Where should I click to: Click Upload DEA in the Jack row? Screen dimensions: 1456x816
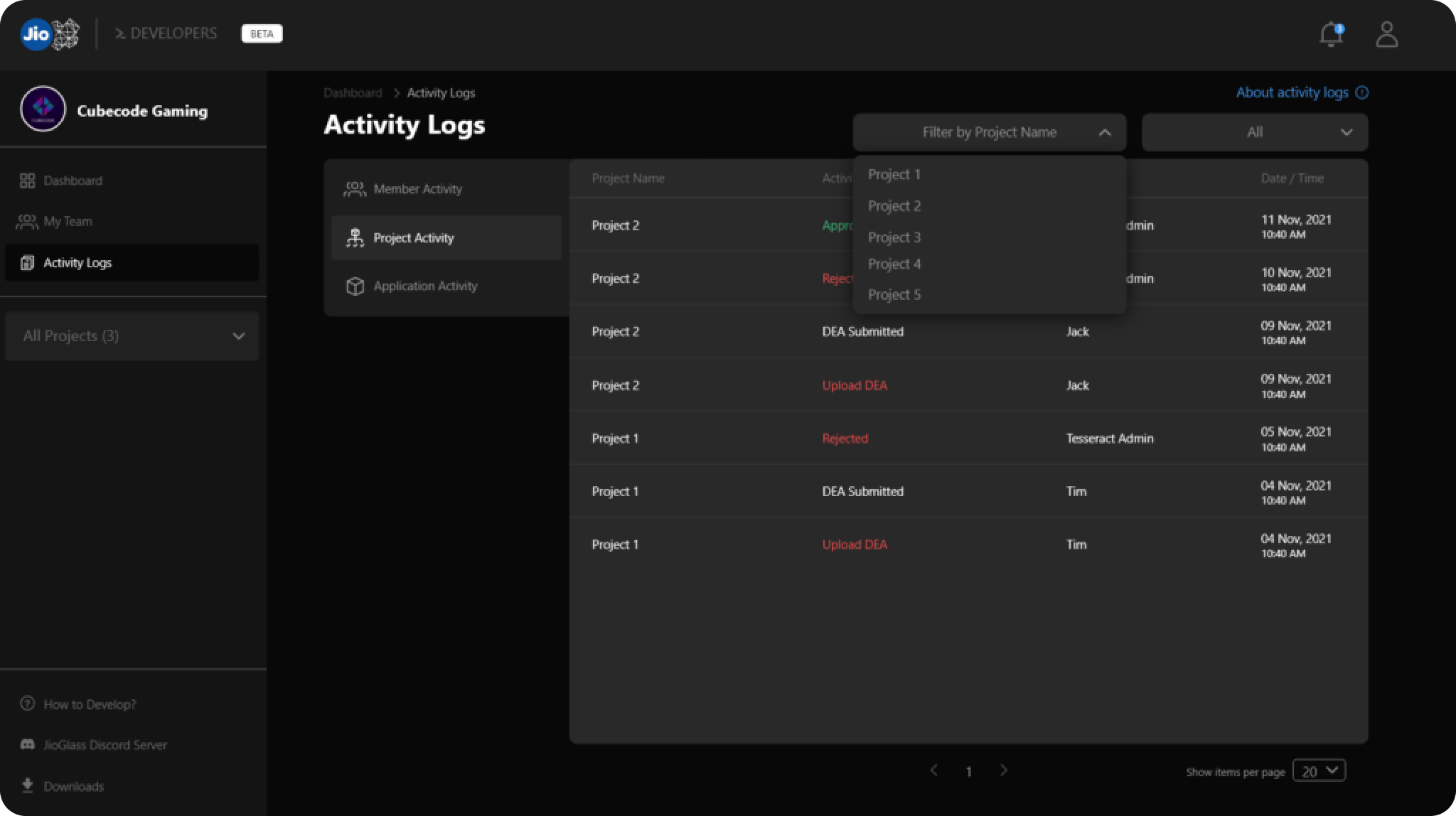[x=855, y=385]
